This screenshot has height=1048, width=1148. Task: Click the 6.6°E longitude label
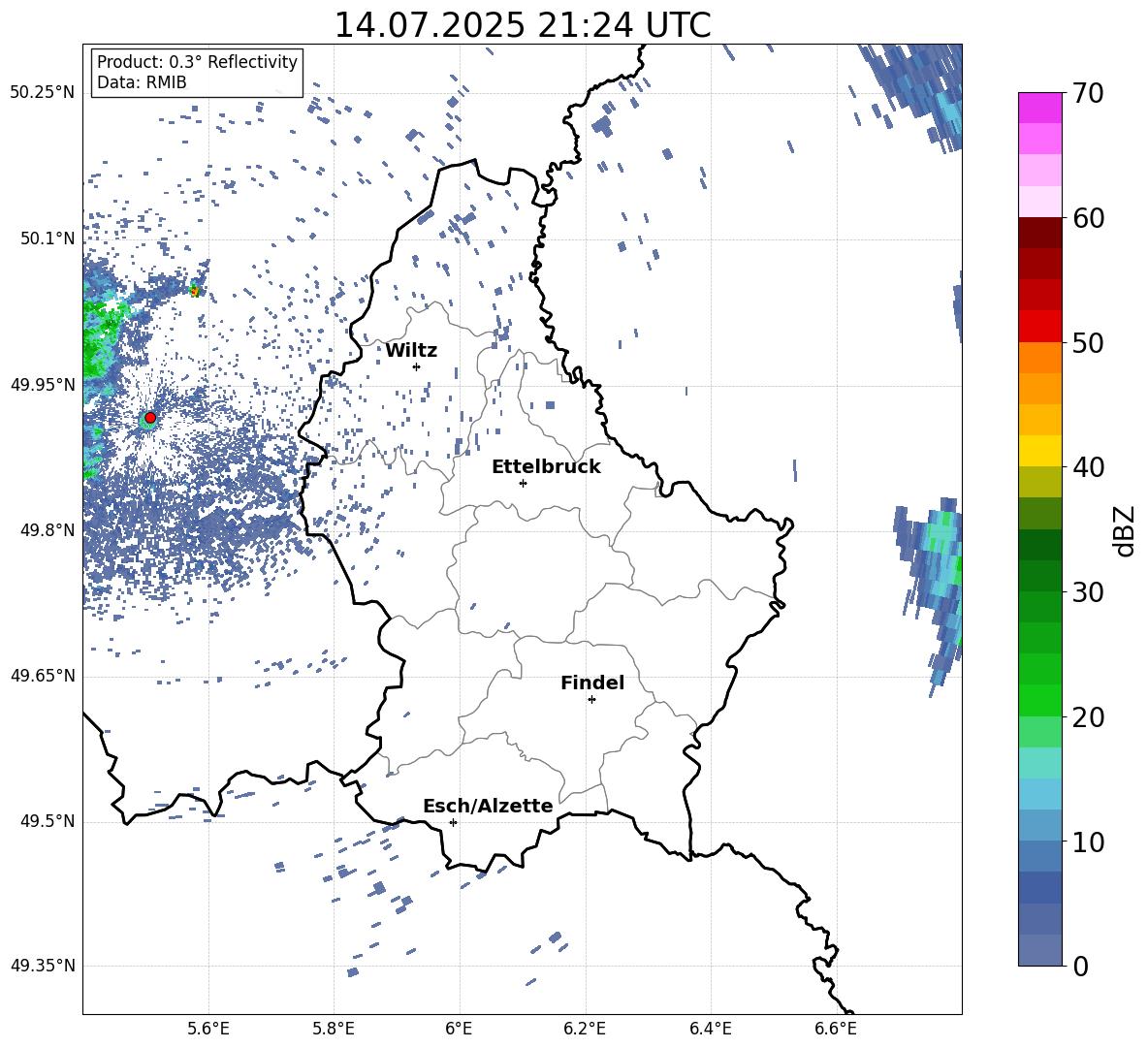(x=836, y=1029)
